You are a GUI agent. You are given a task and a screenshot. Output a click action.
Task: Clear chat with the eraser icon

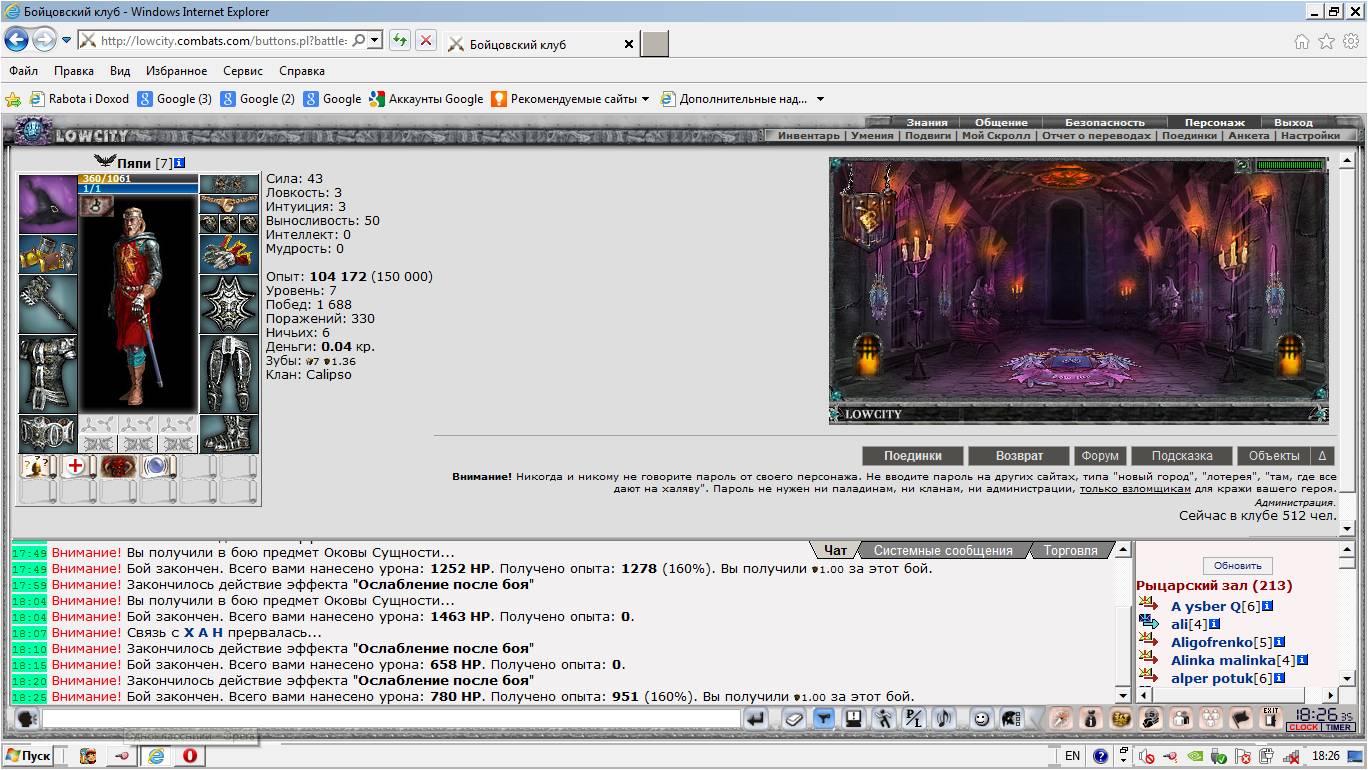tap(793, 718)
